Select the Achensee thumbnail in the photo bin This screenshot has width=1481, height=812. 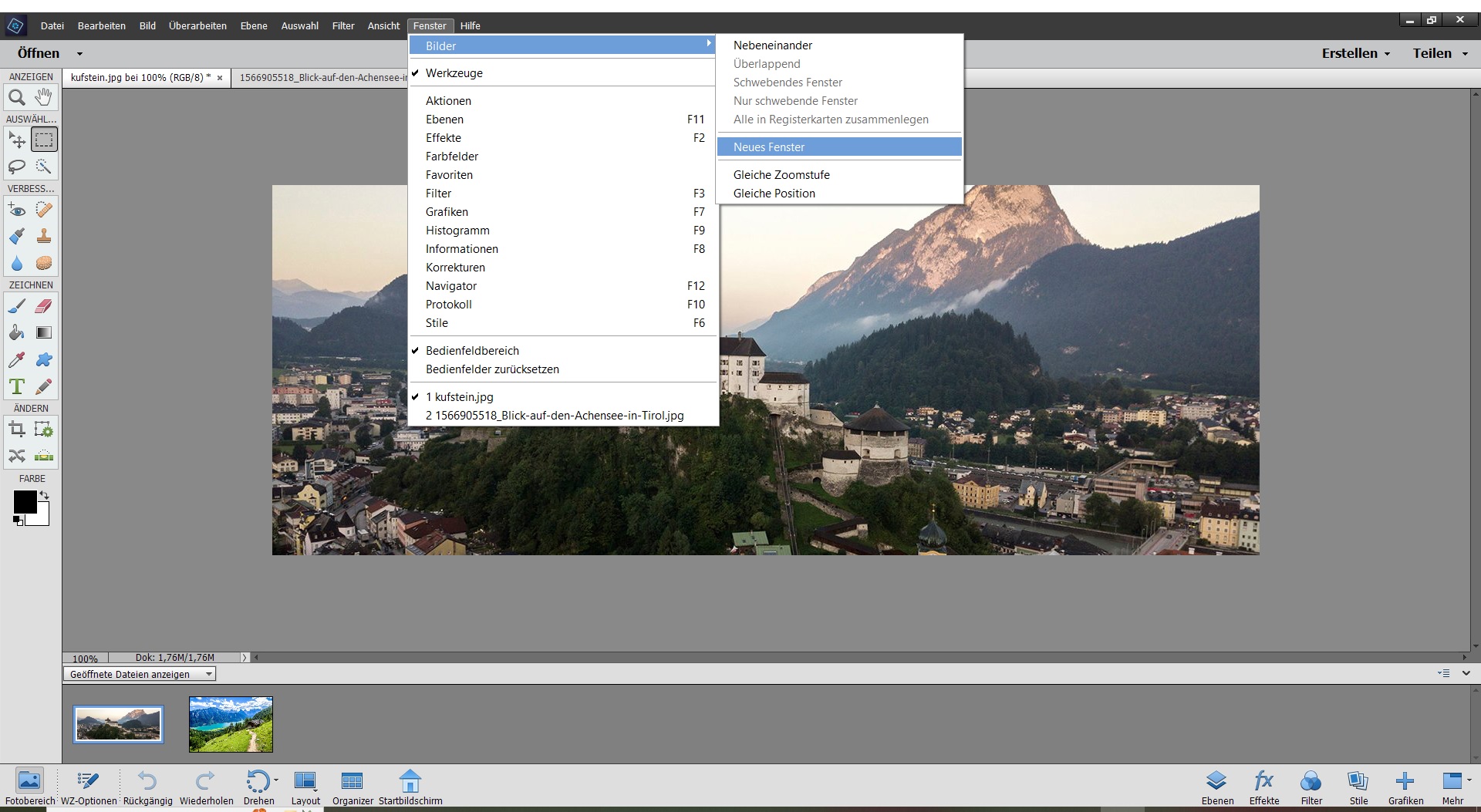pyautogui.click(x=230, y=723)
